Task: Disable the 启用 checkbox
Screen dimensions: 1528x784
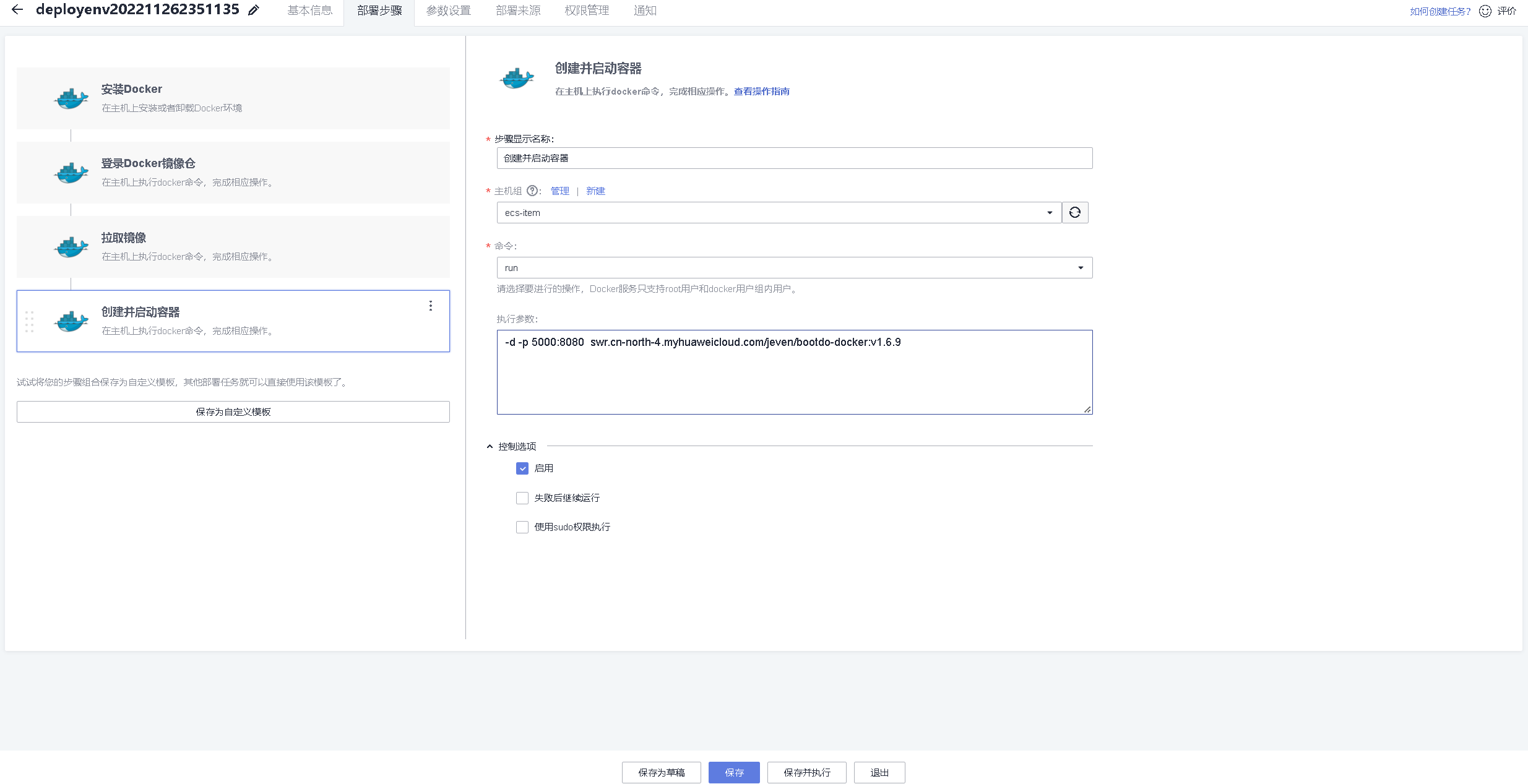Action: coord(522,468)
